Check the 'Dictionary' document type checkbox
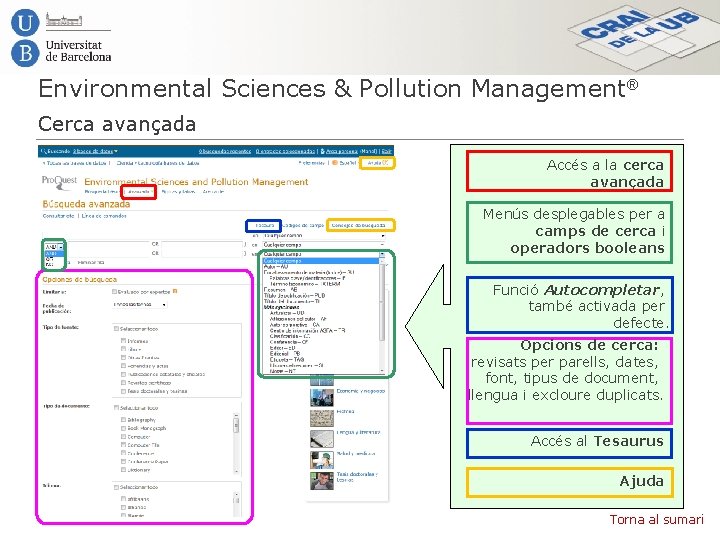This screenshot has width=720, height=540. (123, 470)
